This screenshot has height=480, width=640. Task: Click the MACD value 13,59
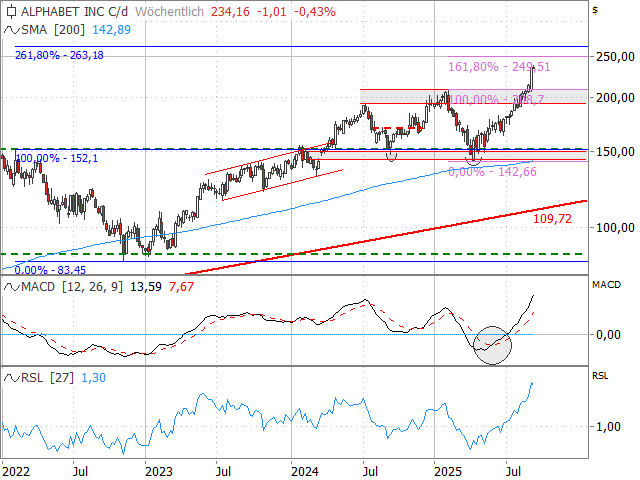(146, 287)
